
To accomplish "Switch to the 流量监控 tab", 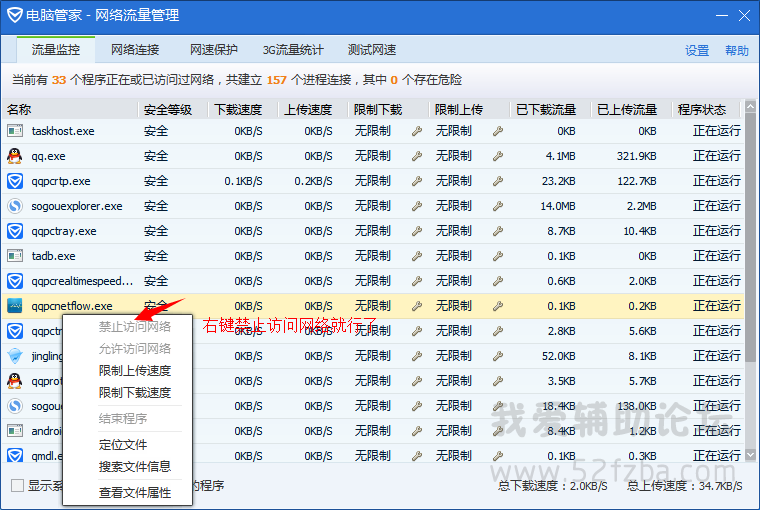I will pyautogui.click(x=56, y=50).
